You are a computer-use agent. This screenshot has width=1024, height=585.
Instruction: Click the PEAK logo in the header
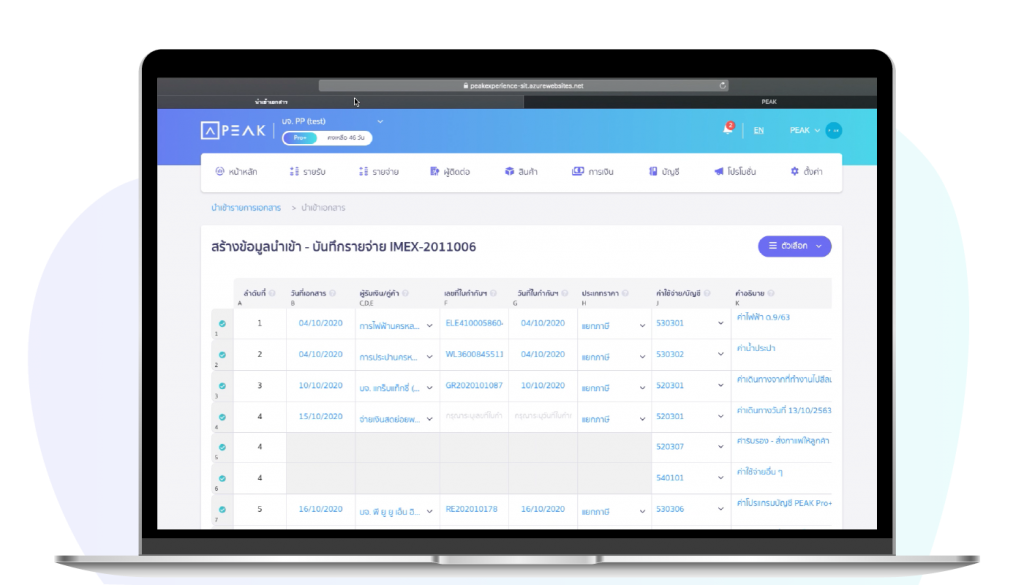point(233,130)
